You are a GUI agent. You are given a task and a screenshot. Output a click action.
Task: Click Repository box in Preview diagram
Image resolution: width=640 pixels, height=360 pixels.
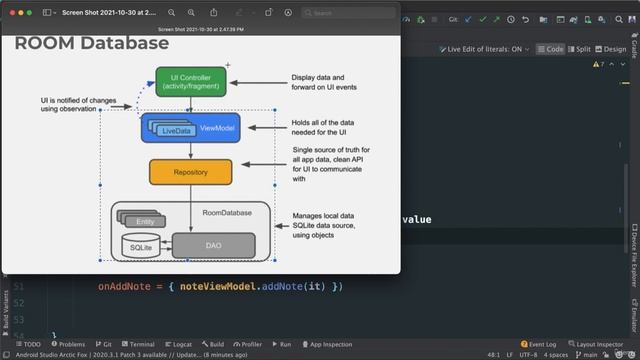(x=191, y=172)
